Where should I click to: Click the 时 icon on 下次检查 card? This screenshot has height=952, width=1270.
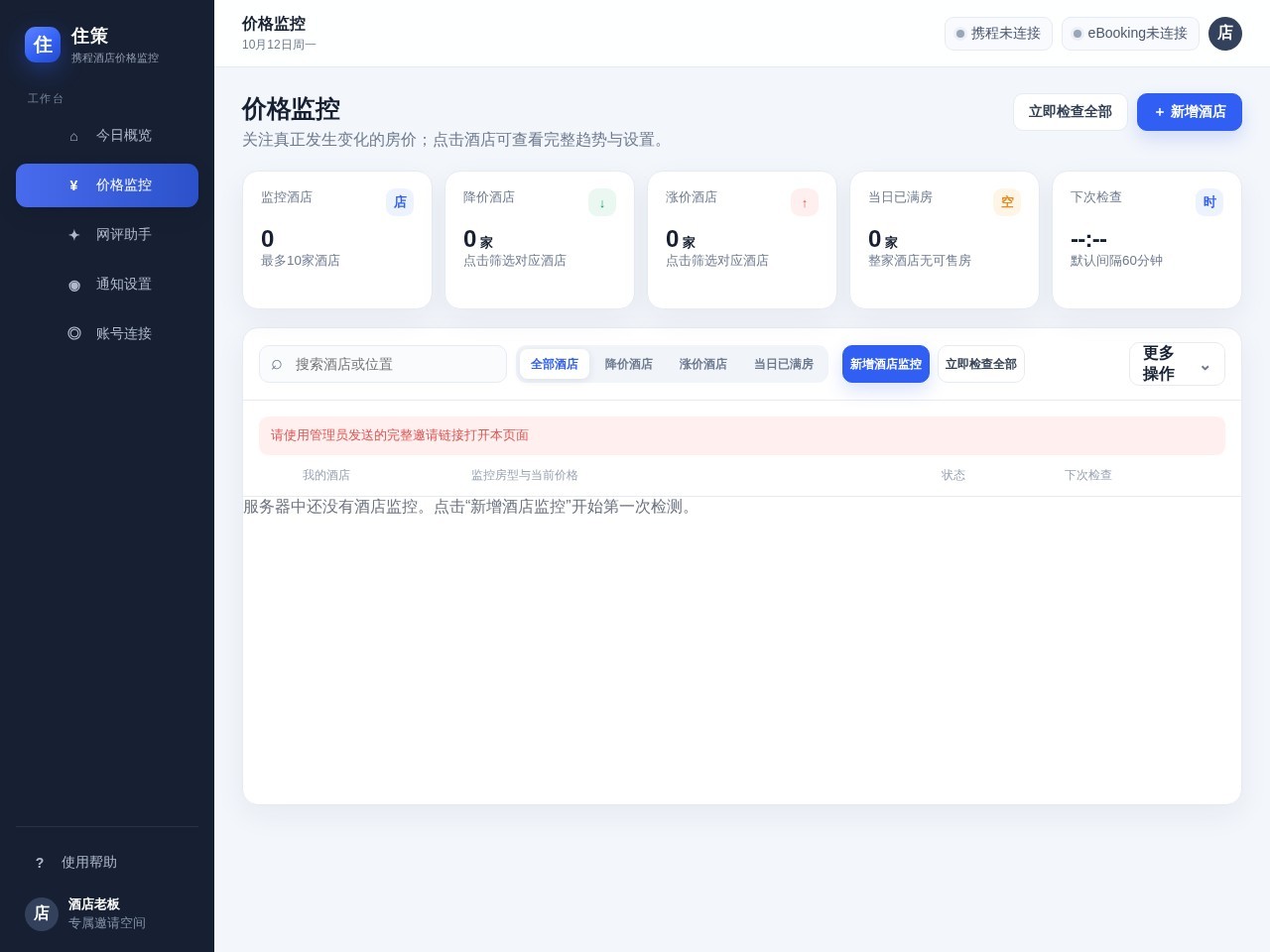[x=1209, y=202]
